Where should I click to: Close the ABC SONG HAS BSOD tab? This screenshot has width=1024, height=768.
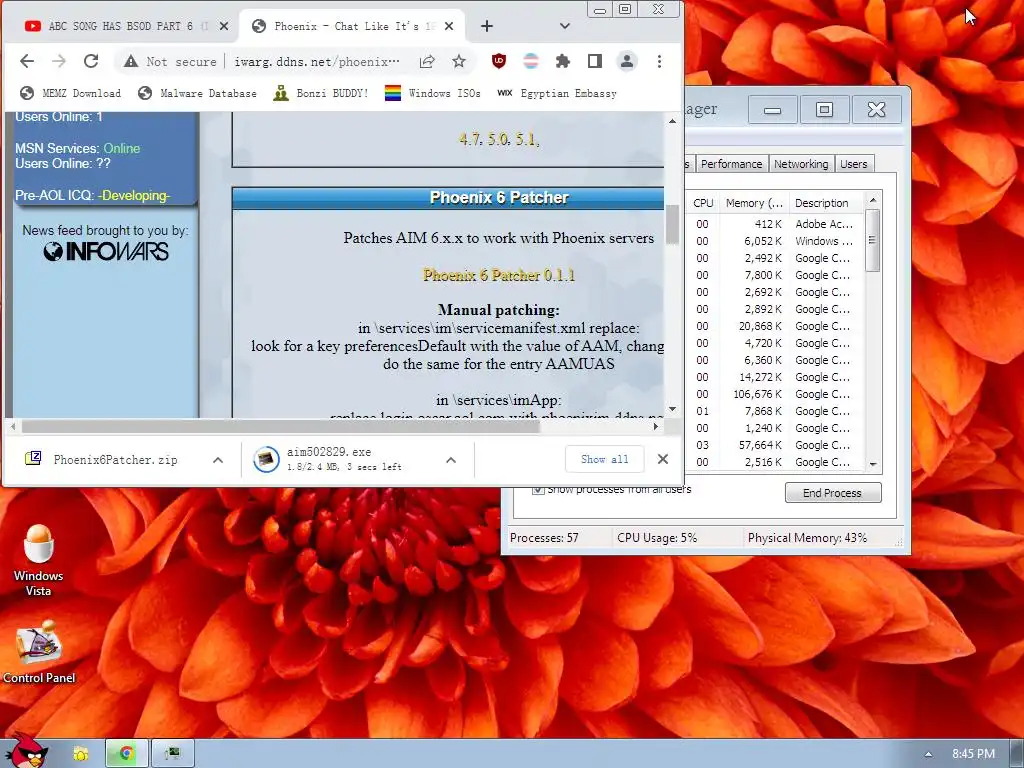(x=224, y=26)
